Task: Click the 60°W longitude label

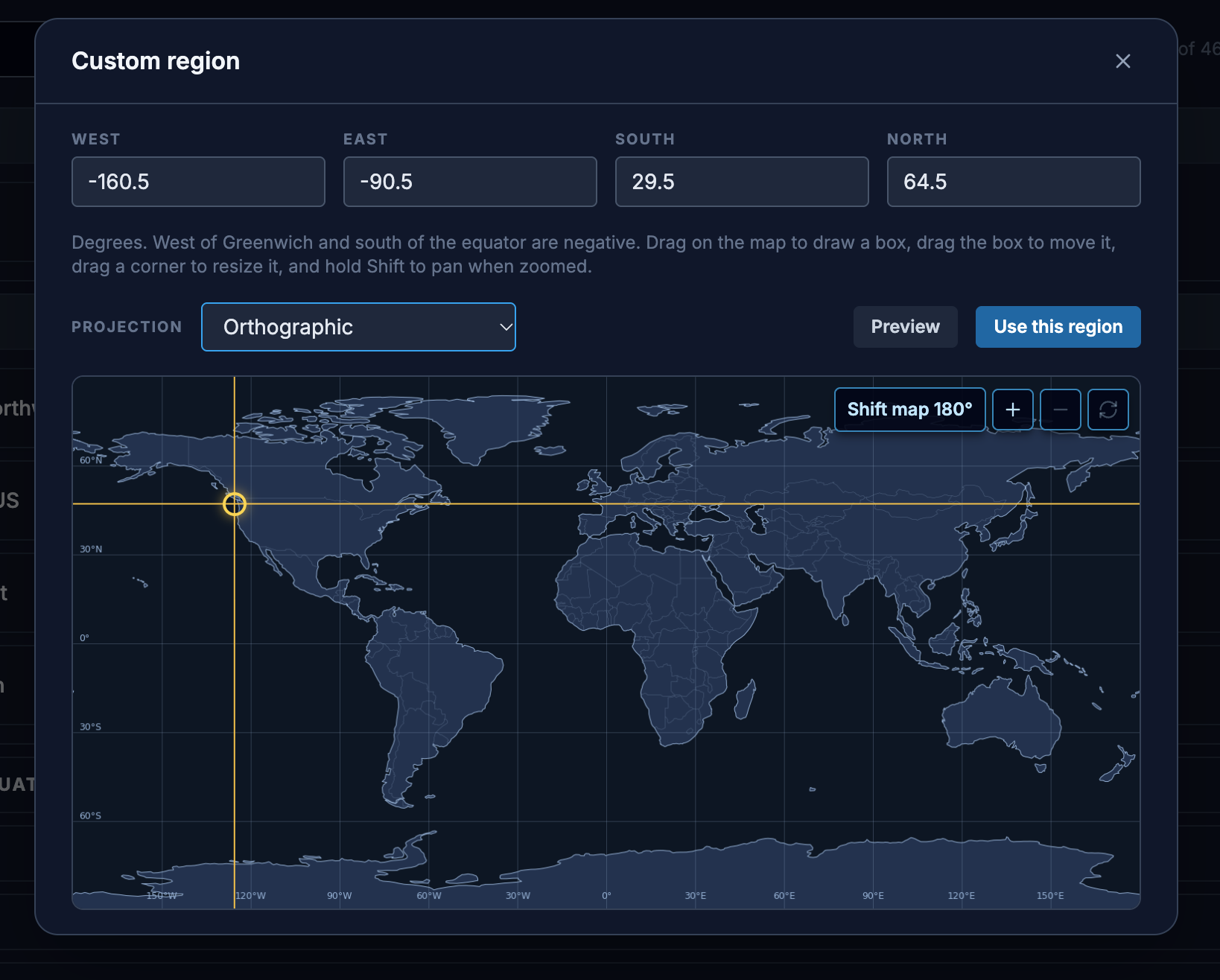Action: pyautogui.click(x=429, y=895)
